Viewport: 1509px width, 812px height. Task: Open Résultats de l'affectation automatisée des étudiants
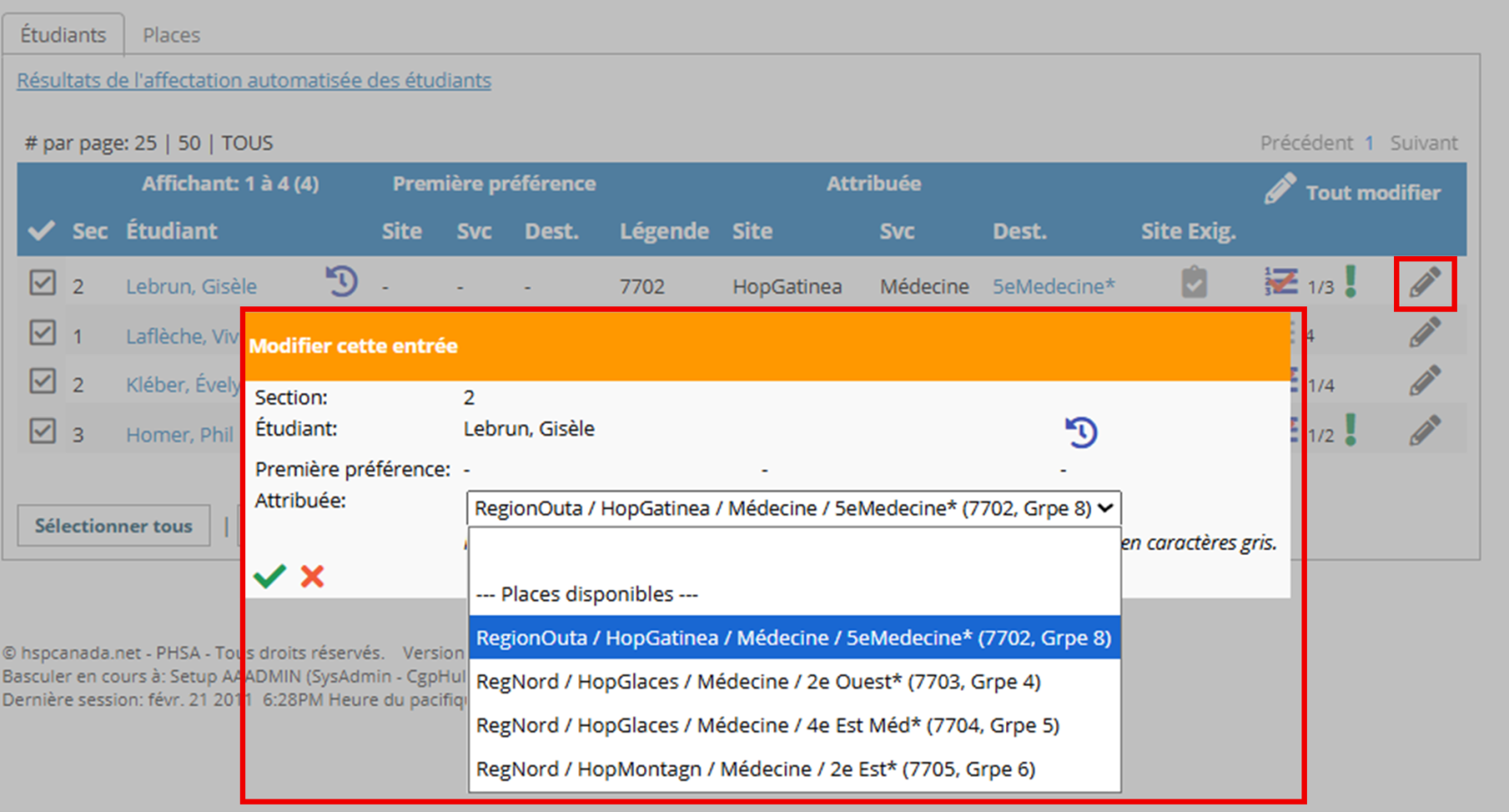254,80
